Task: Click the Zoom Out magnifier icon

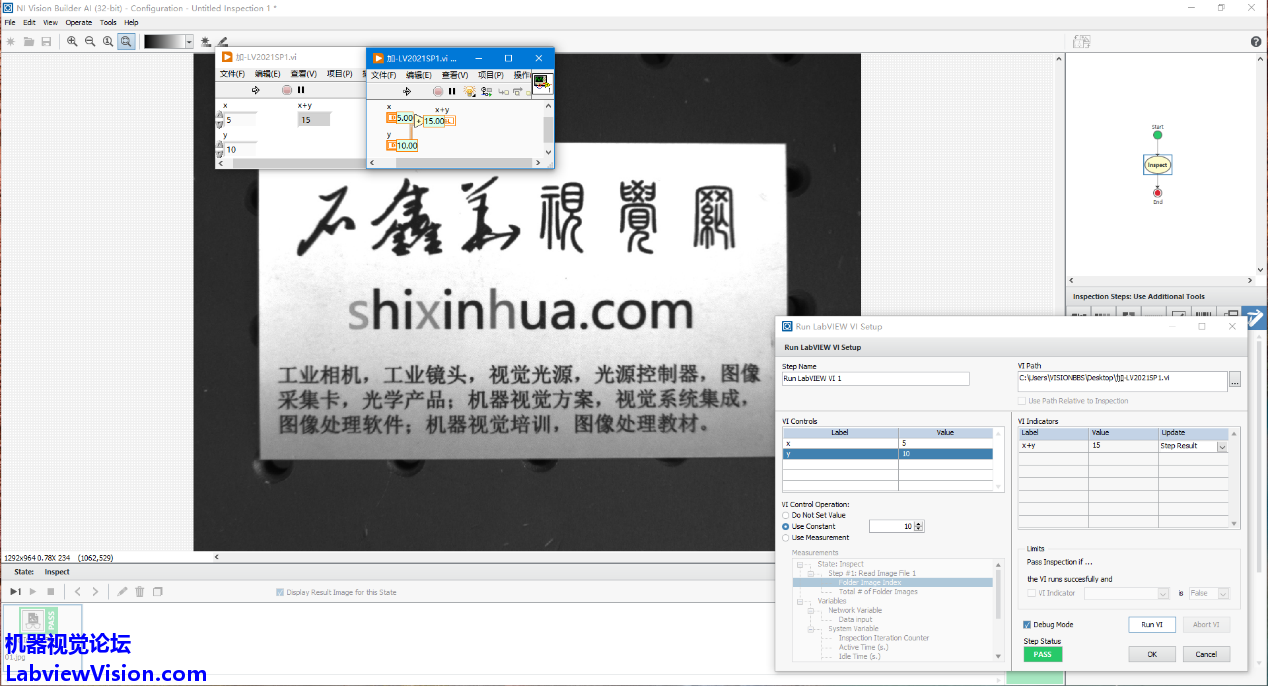Action: 90,41
